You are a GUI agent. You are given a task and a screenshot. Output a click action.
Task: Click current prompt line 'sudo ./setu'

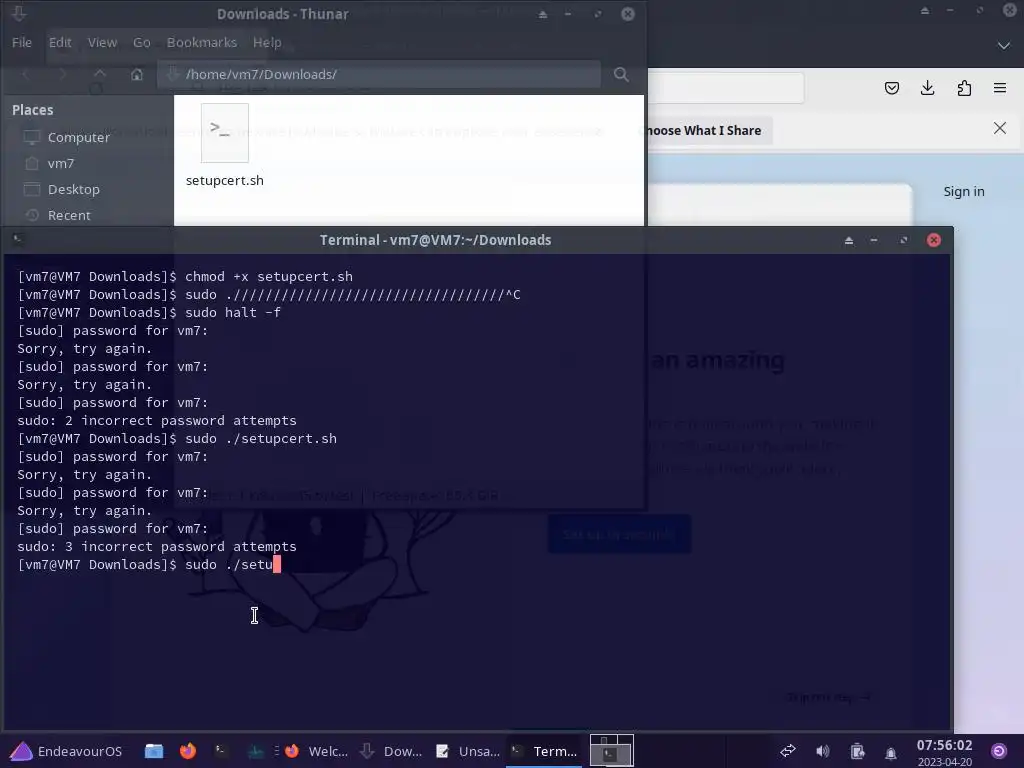(149, 565)
